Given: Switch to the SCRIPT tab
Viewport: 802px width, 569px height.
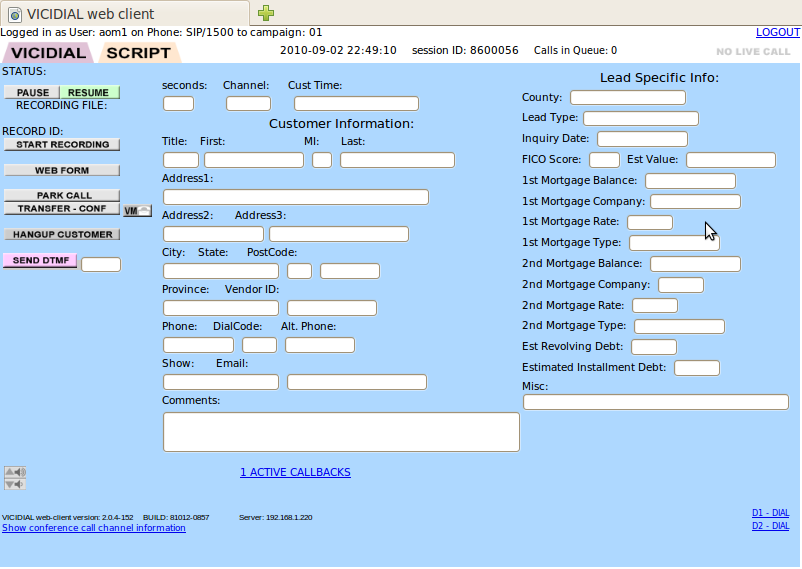Looking at the screenshot, I should (x=138, y=53).
